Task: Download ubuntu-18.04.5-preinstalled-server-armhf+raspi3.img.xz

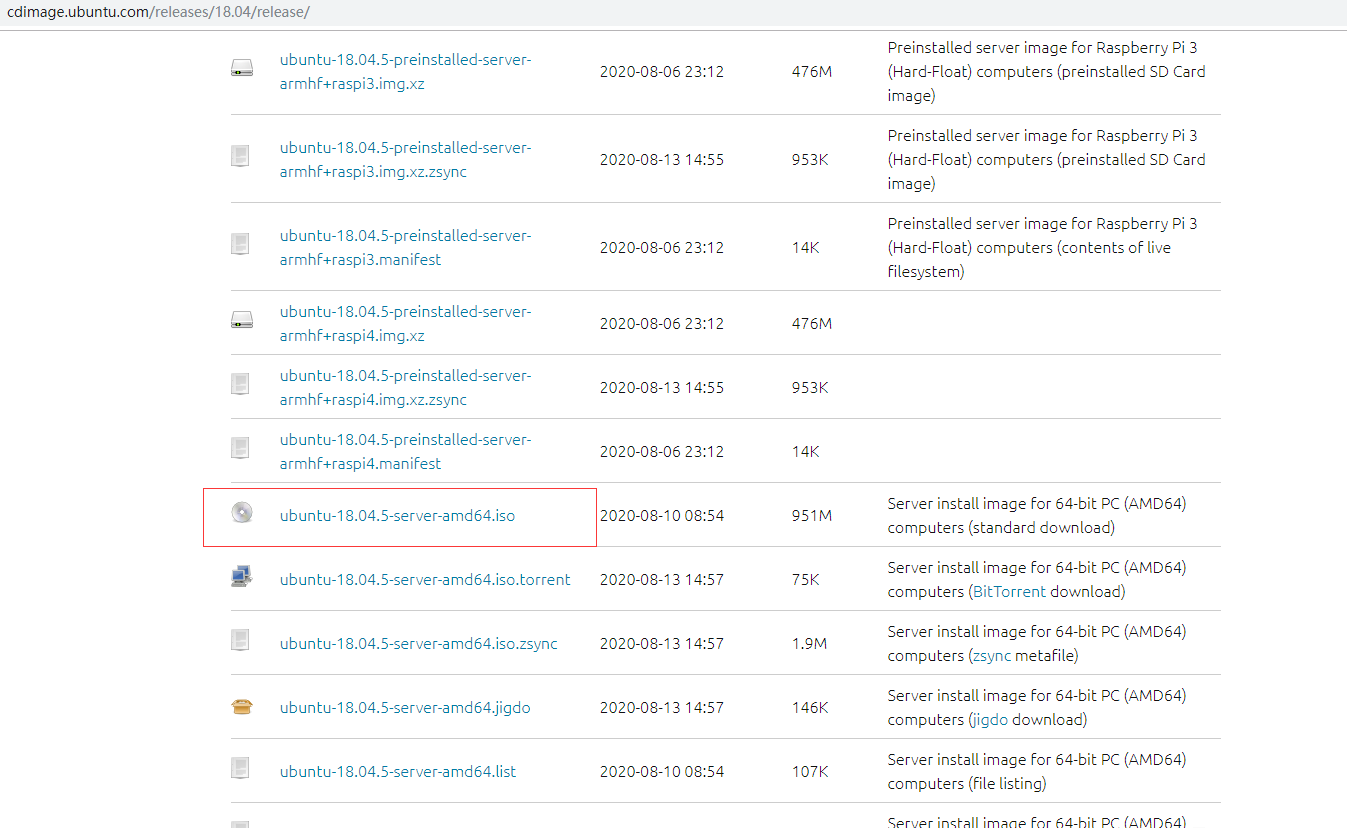Action: coord(406,72)
